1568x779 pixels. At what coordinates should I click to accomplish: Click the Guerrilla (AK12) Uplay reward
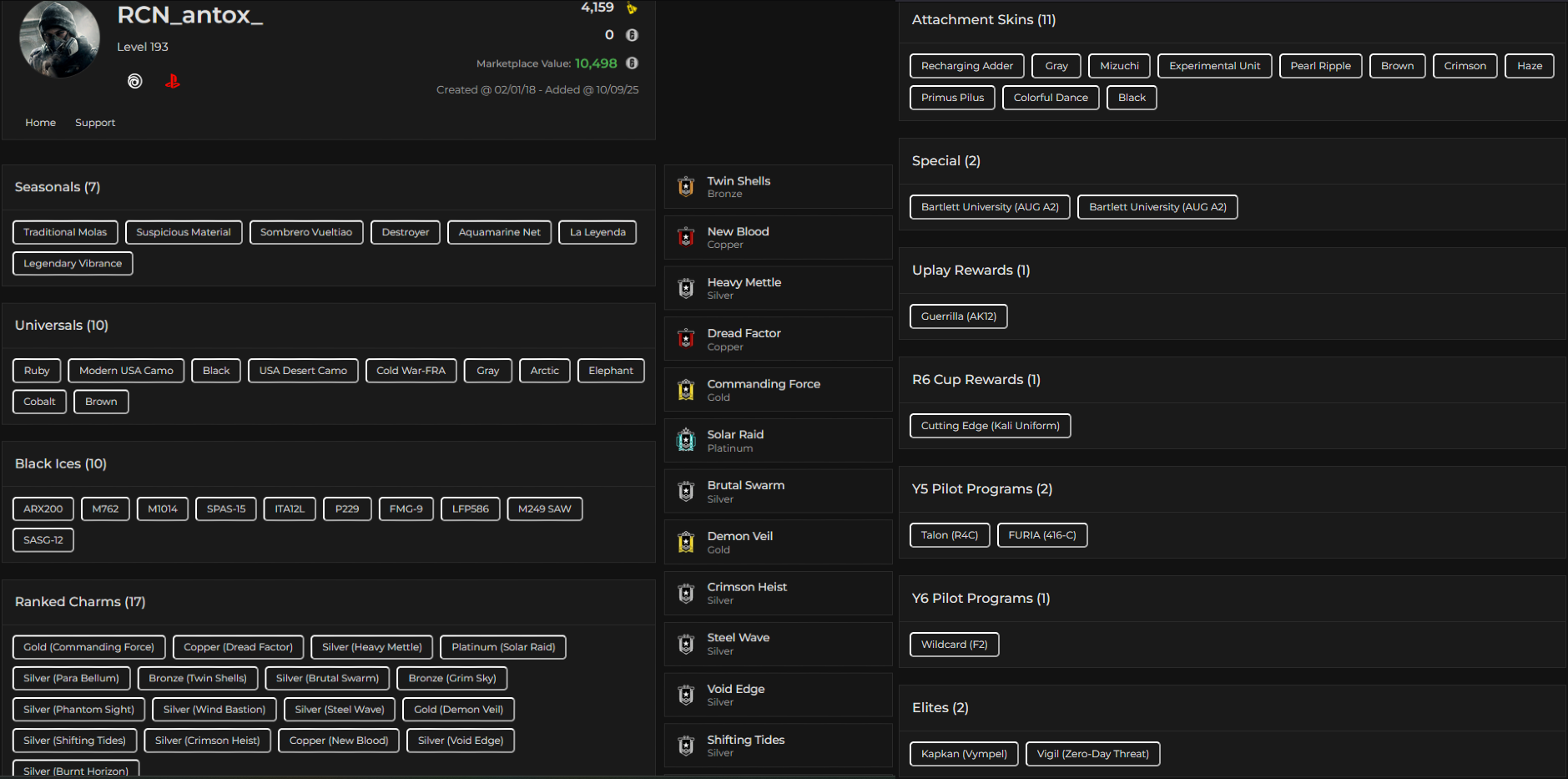coord(959,316)
